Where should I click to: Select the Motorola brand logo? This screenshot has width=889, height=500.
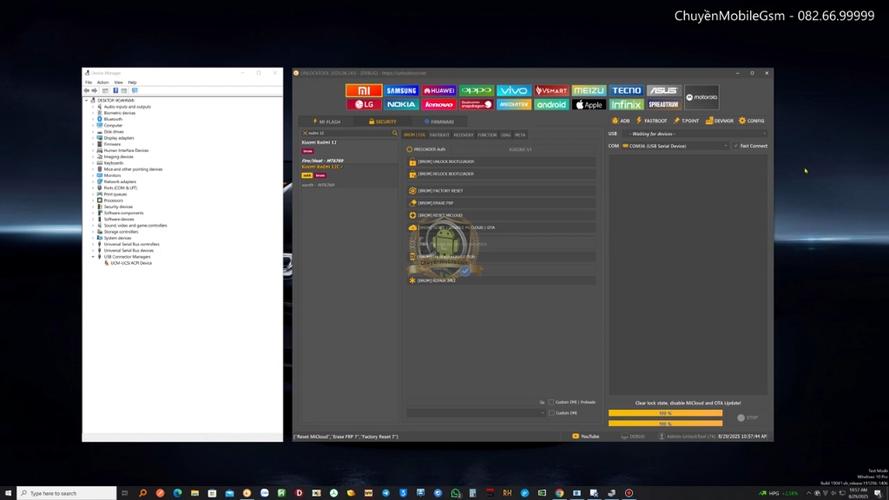tap(701, 98)
